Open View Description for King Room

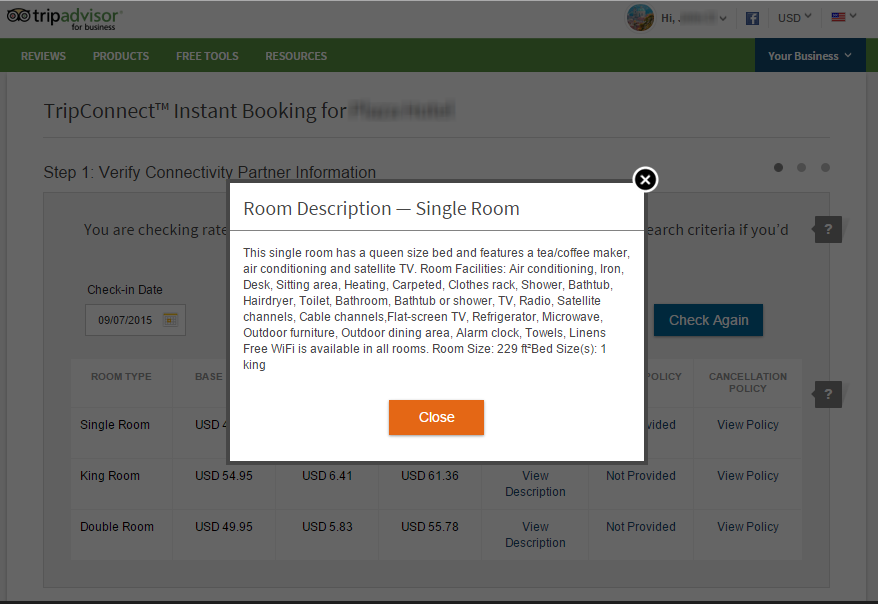(x=535, y=484)
